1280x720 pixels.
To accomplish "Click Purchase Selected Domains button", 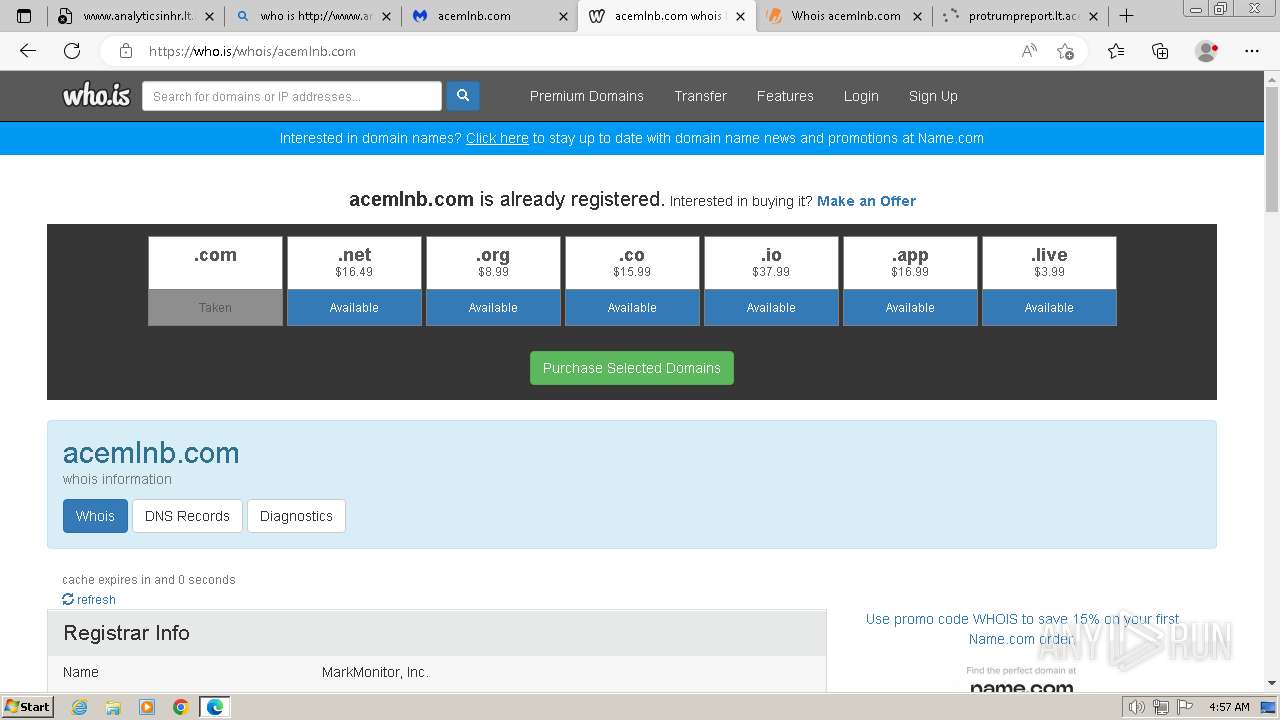I will tap(632, 368).
